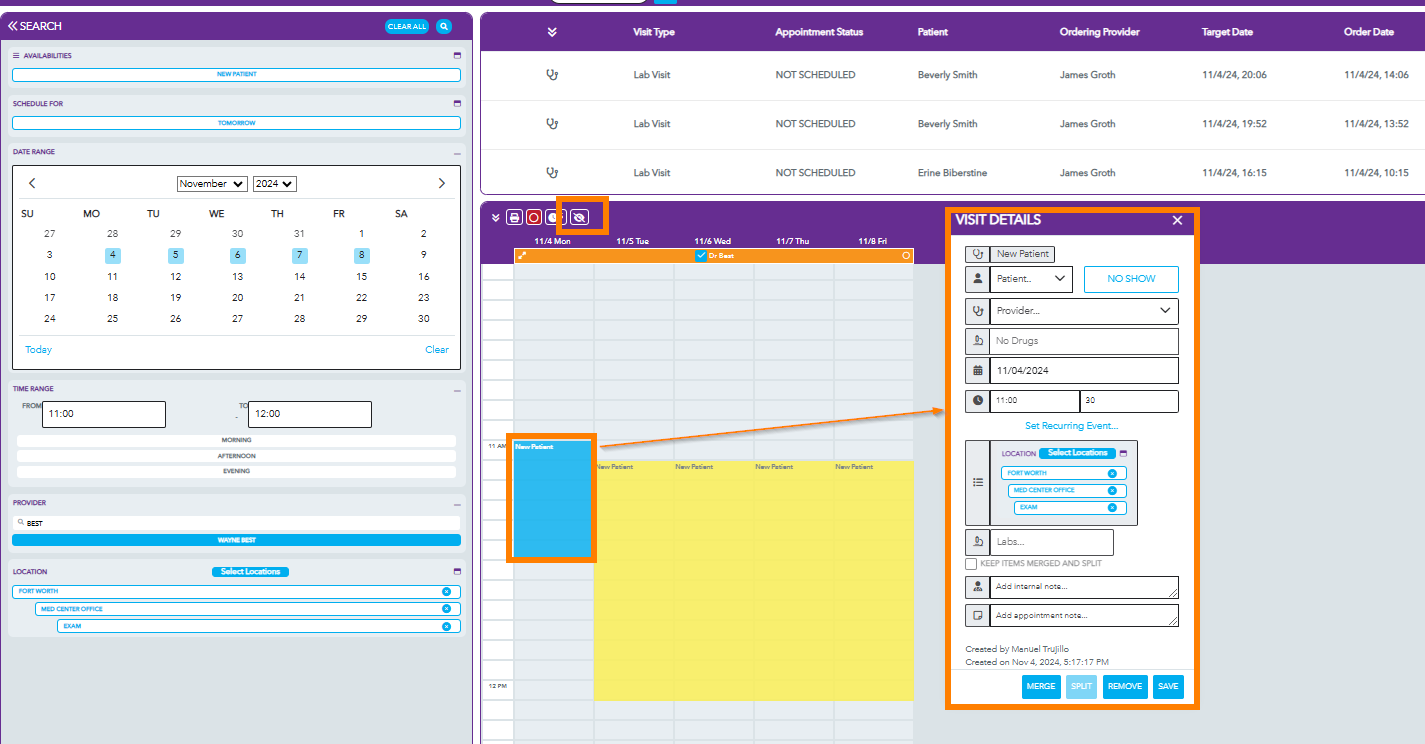The width and height of the screenshot is (1425, 744).
Task: Toggle the Dr Best checkbox
Action: (x=701, y=256)
